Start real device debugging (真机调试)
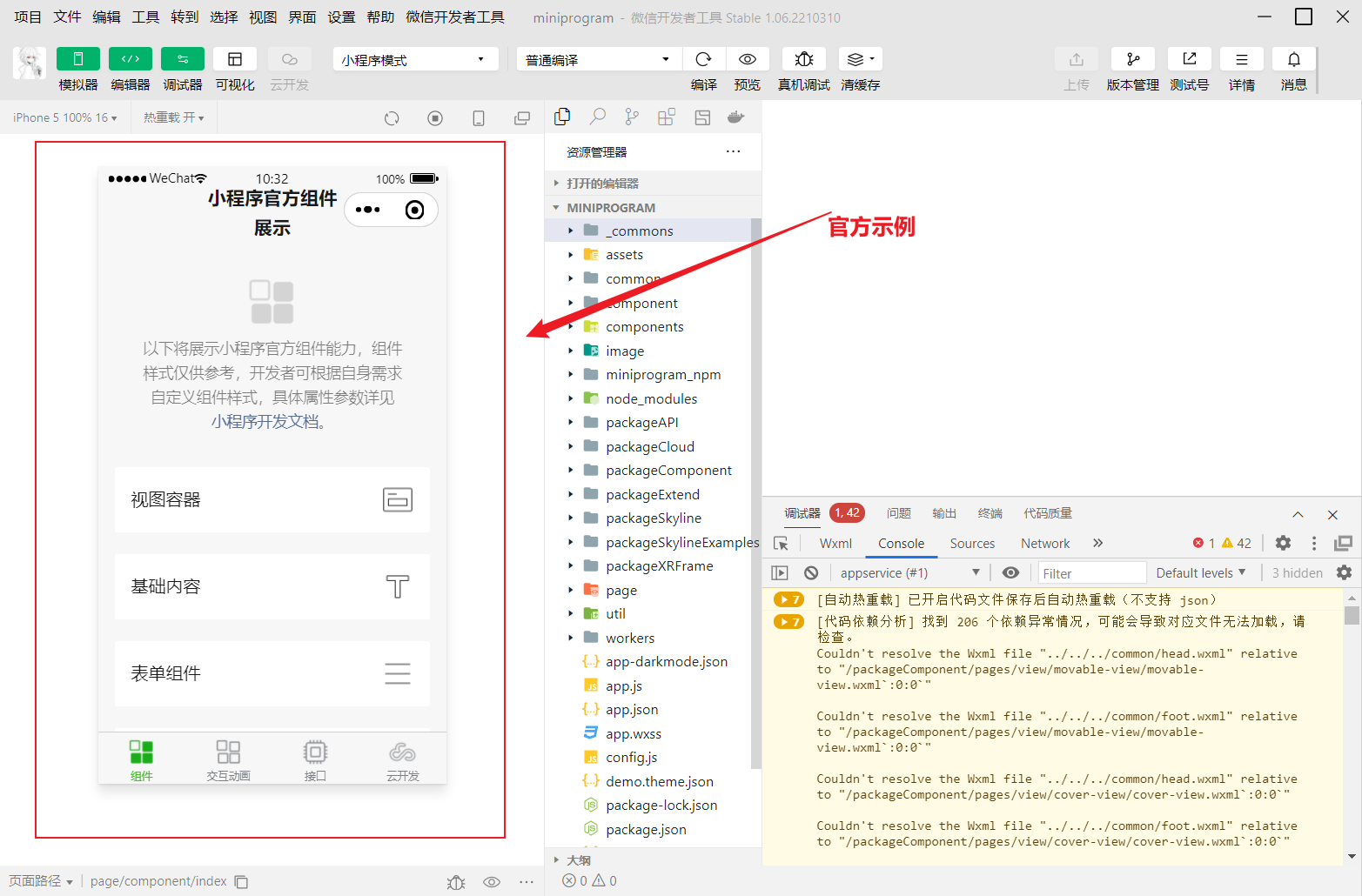 (804, 59)
